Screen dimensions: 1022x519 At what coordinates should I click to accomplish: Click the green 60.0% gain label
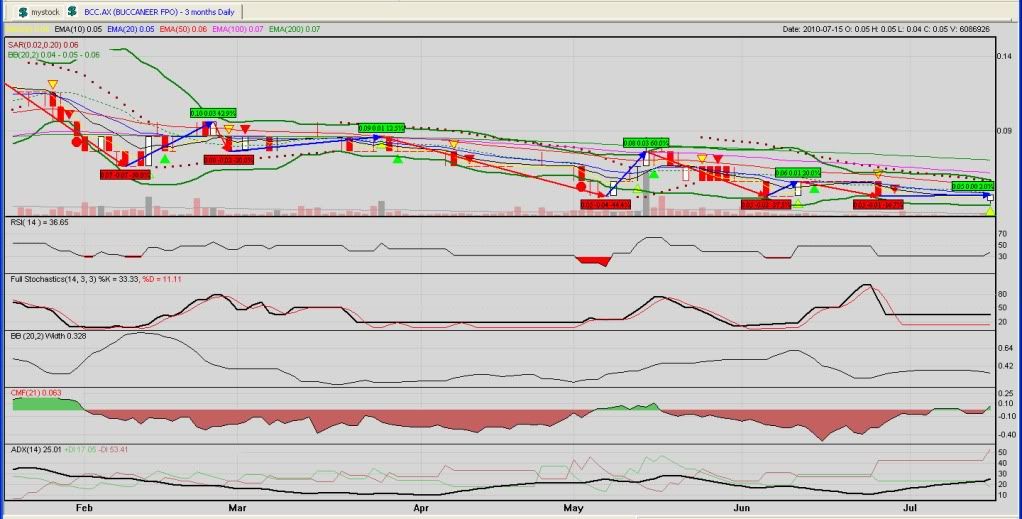click(645, 142)
